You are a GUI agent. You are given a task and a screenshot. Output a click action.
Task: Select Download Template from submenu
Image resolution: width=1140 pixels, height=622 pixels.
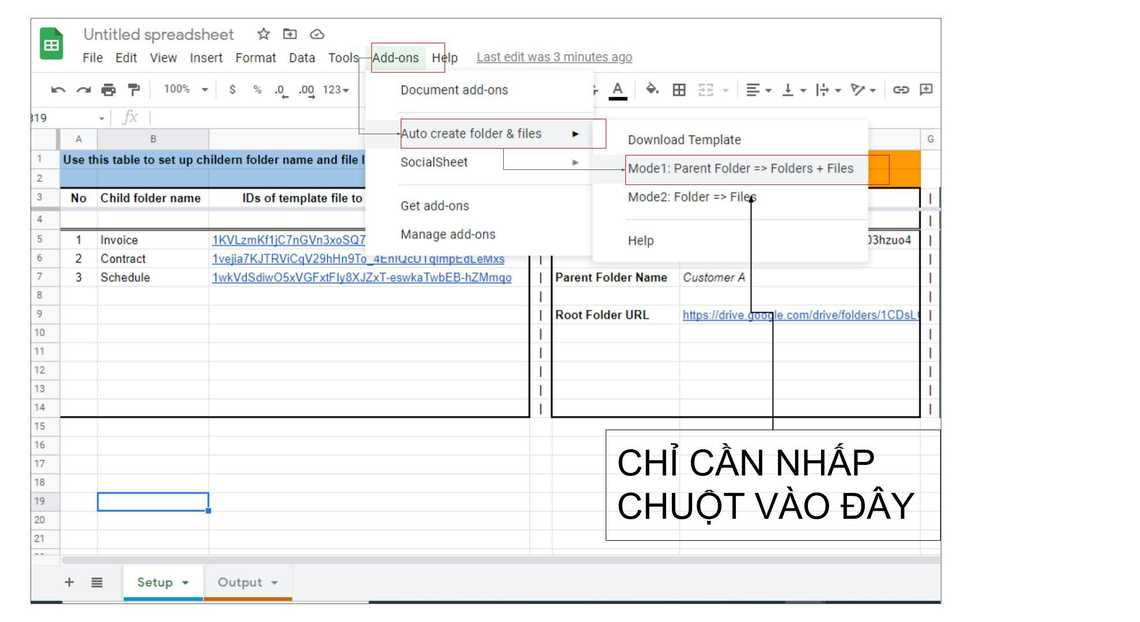[684, 140]
